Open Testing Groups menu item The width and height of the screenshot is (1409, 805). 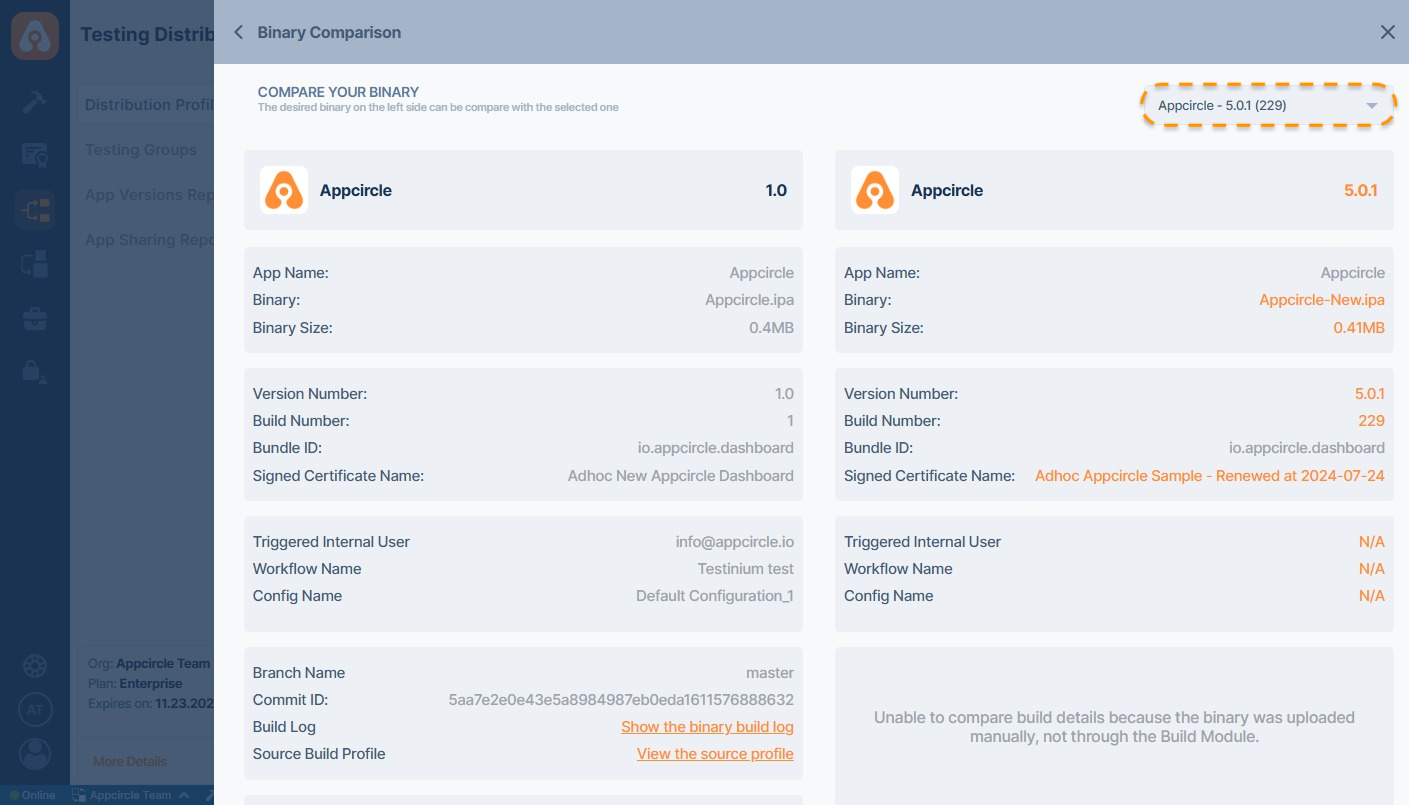click(x=141, y=150)
